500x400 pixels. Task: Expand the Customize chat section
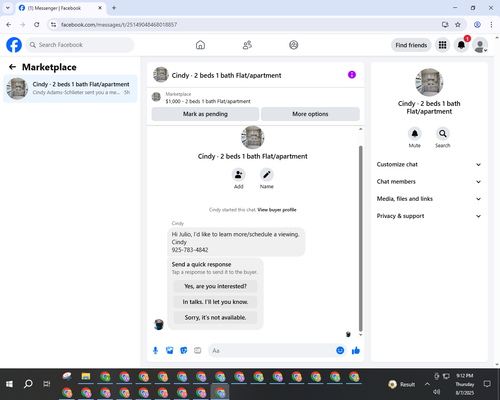pos(429,164)
